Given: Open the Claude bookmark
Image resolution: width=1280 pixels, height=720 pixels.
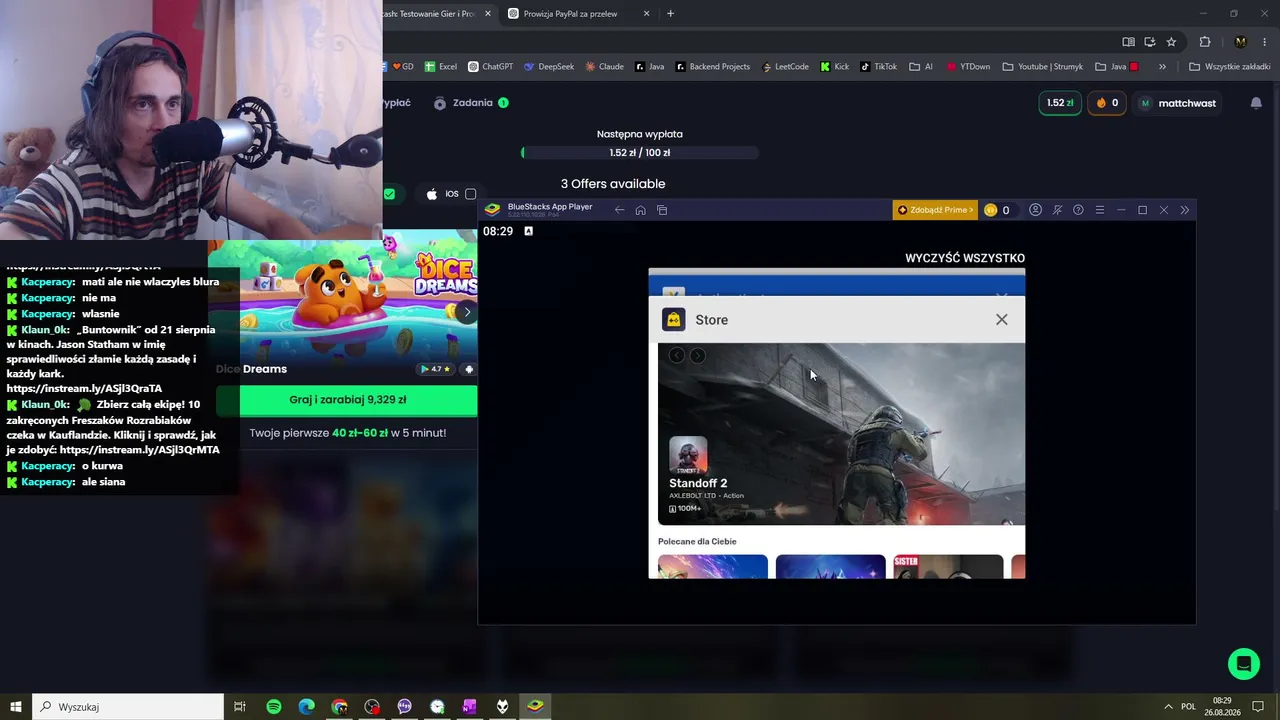Looking at the screenshot, I should (605, 67).
